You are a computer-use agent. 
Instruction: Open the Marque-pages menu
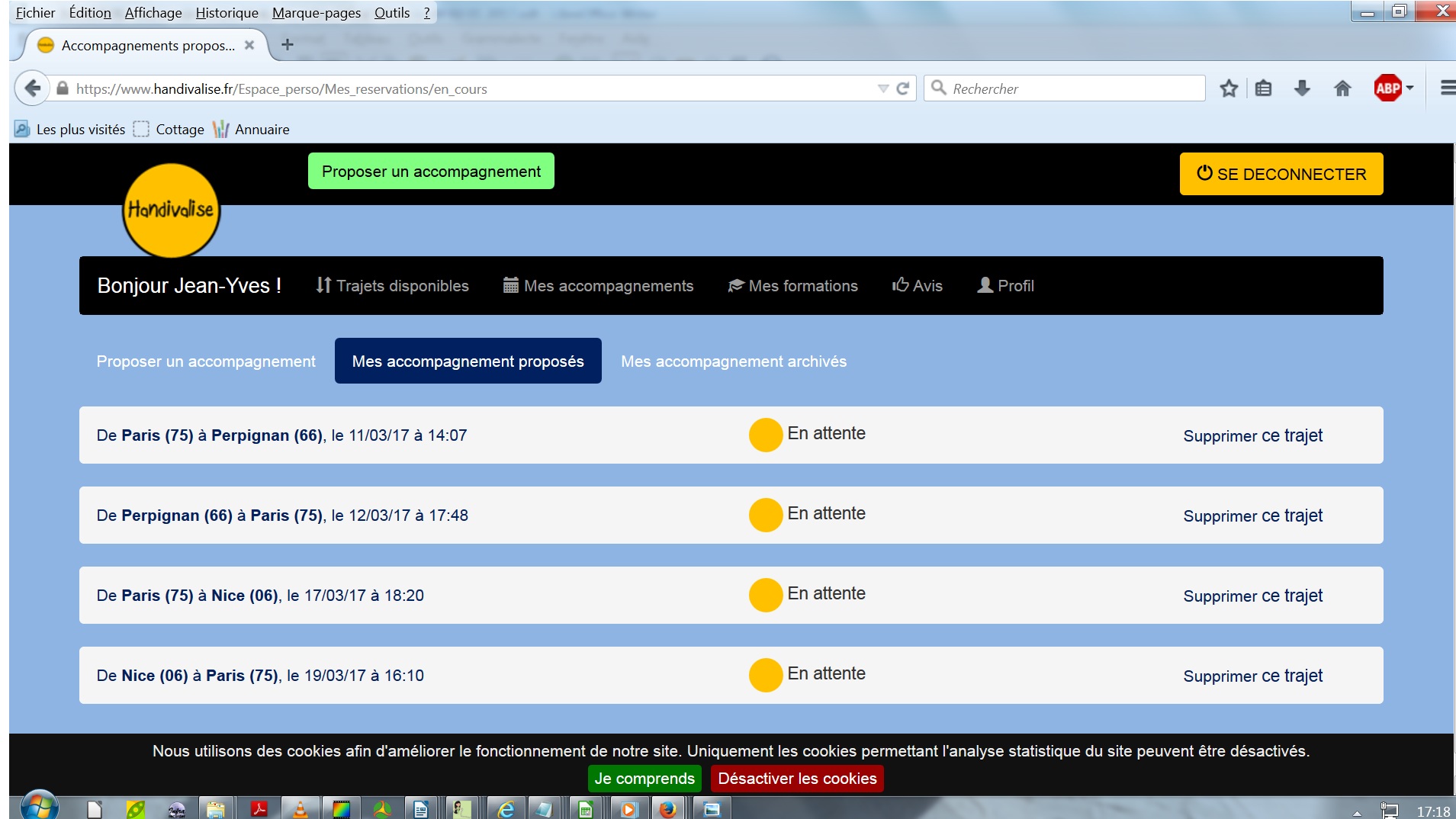point(317,12)
